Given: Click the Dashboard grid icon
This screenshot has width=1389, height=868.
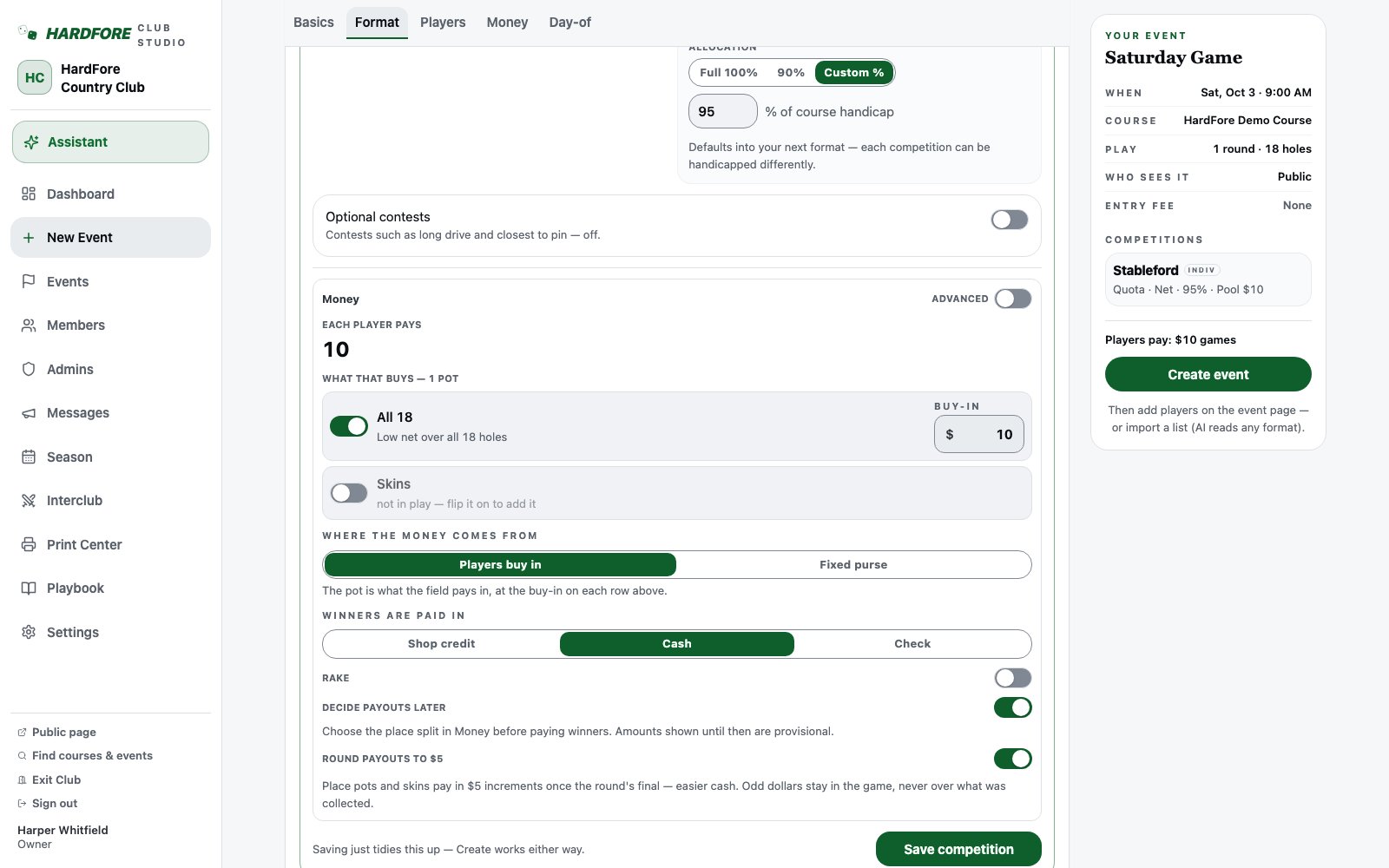Looking at the screenshot, I should click(29, 194).
